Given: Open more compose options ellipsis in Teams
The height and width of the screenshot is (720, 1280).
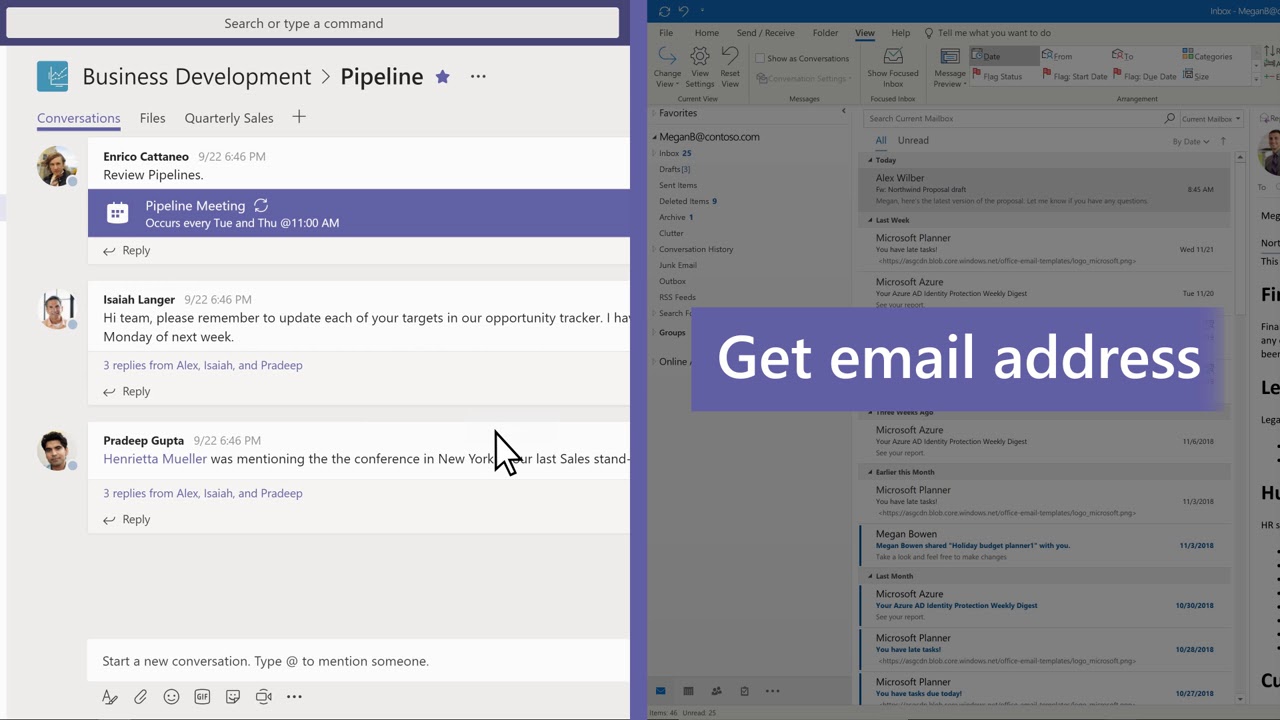Looking at the screenshot, I should click(x=294, y=697).
